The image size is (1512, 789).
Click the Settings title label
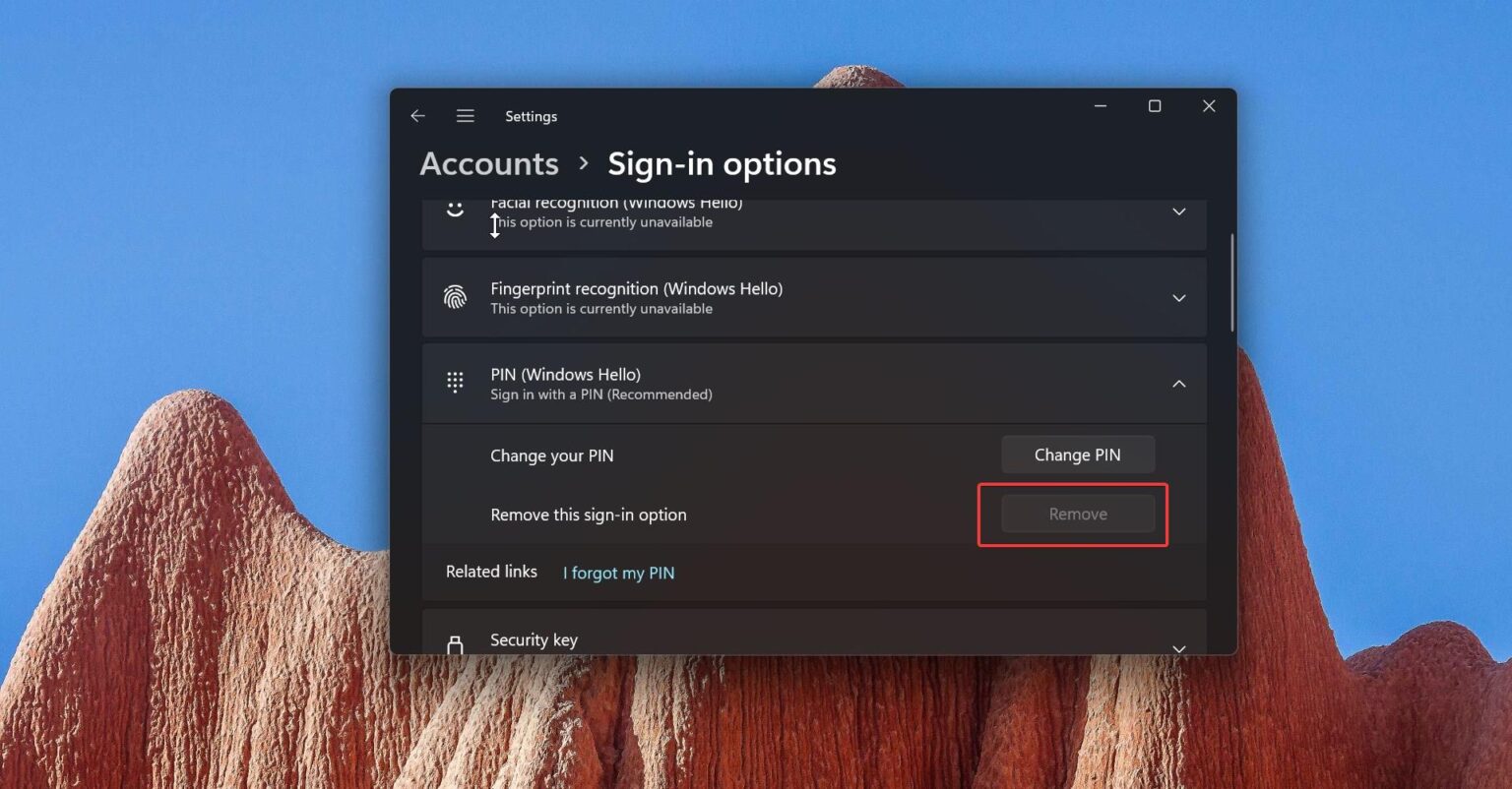point(531,115)
